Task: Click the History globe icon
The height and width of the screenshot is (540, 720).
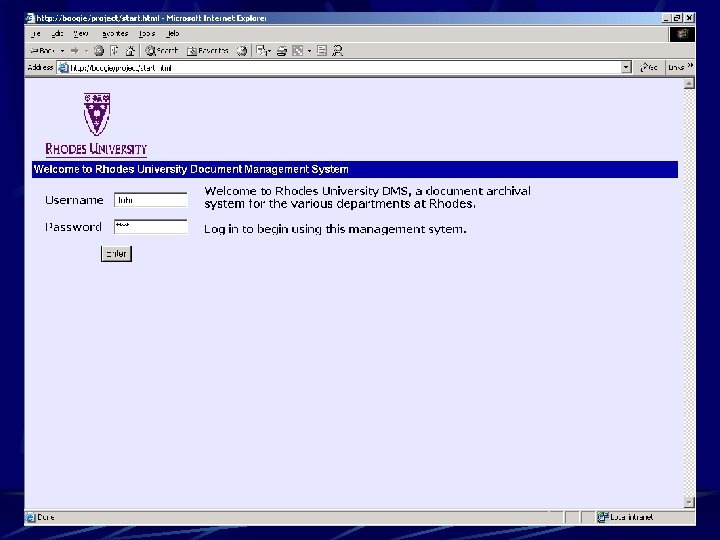Action: pyautogui.click(x=242, y=51)
